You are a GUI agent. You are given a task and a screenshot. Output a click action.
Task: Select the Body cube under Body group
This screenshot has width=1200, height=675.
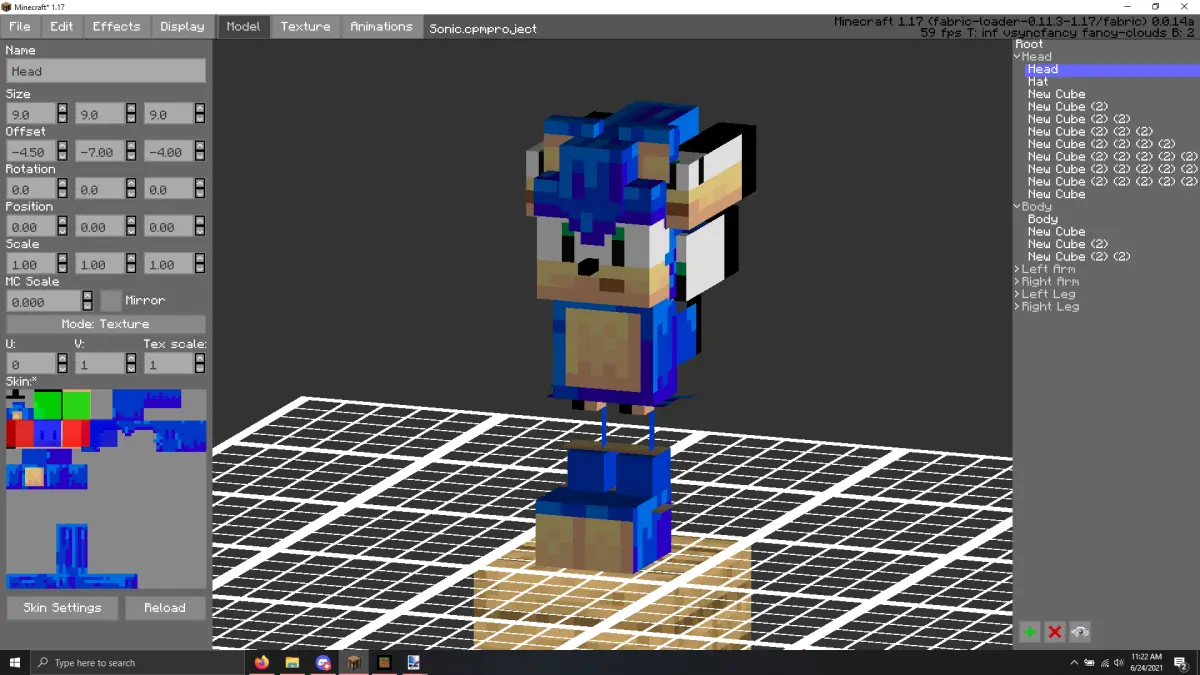1042,219
